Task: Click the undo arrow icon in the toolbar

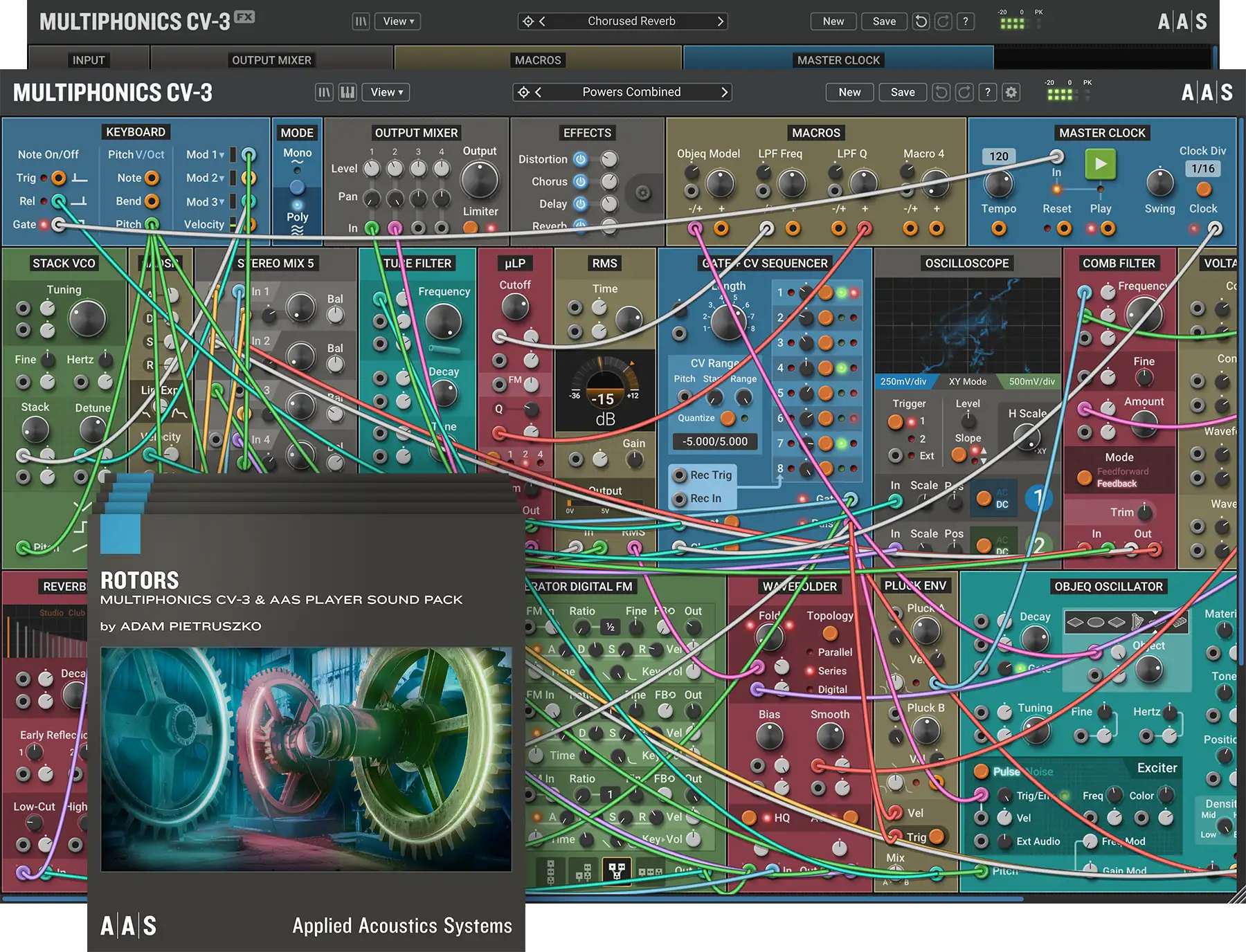Action: point(942,92)
